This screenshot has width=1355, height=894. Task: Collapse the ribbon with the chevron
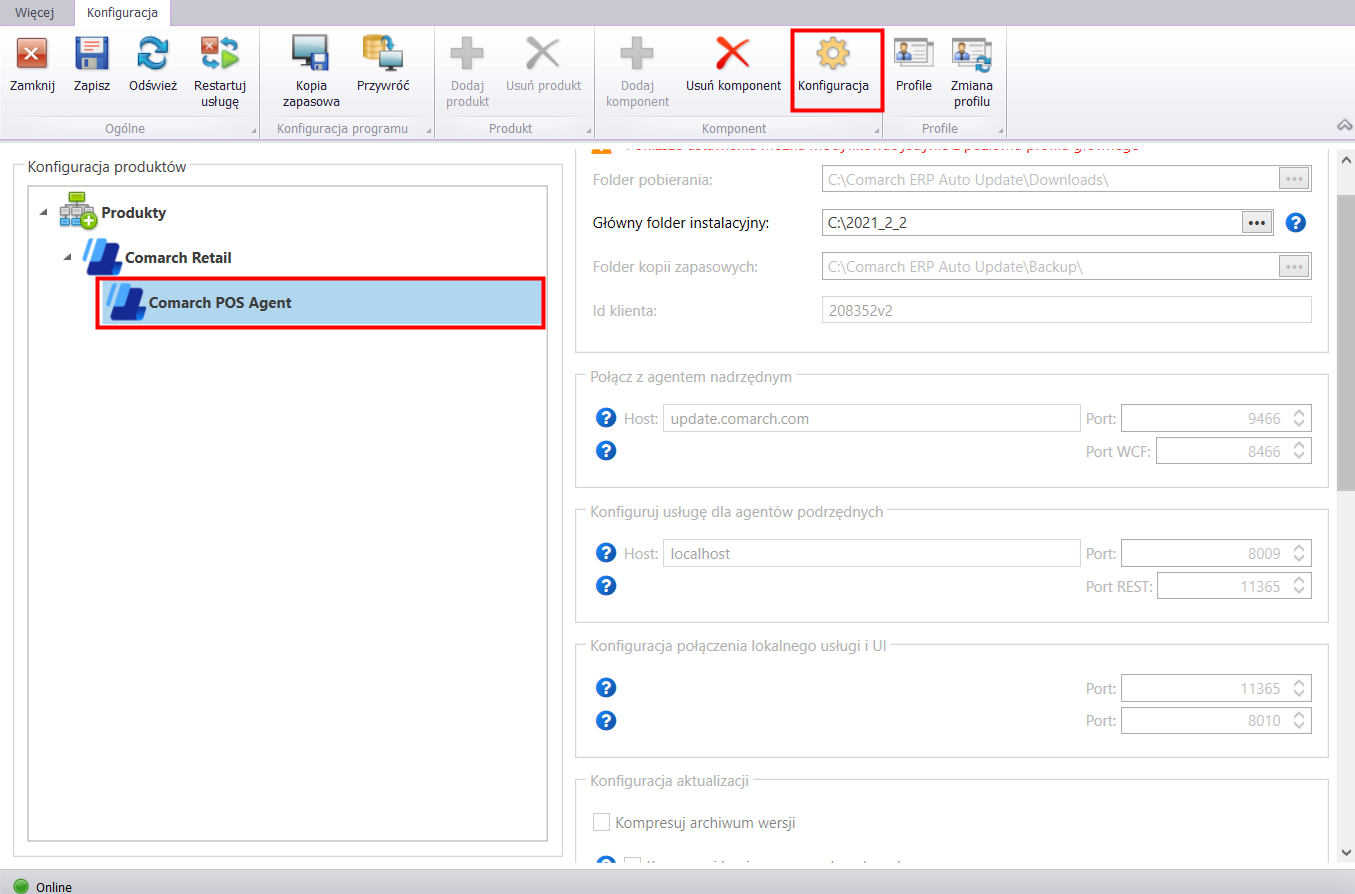click(x=1343, y=124)
